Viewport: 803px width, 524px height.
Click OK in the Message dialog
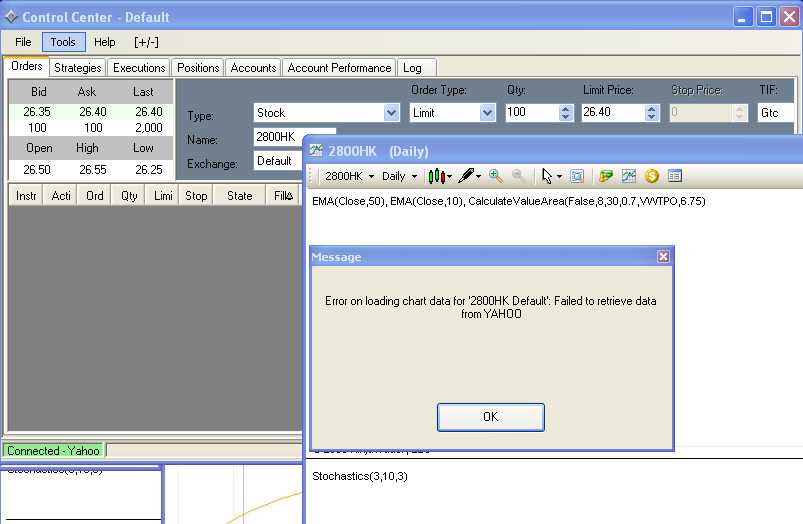tap(491, 417)
